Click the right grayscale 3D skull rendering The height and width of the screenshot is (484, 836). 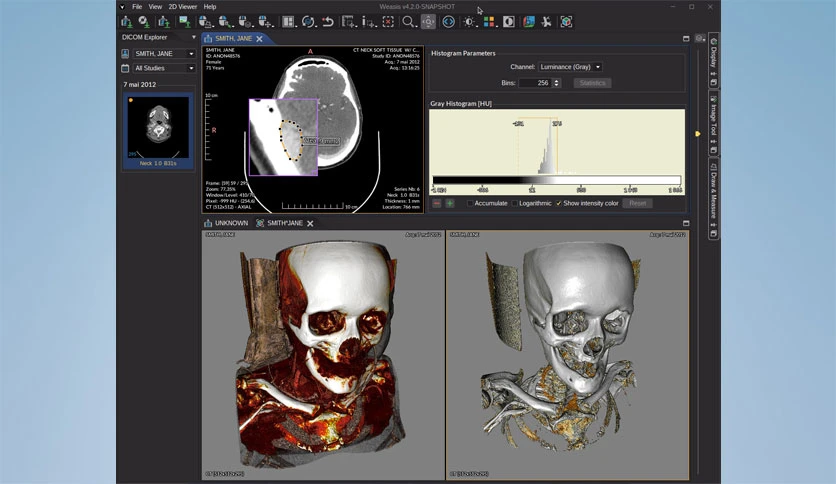(567, 354)
